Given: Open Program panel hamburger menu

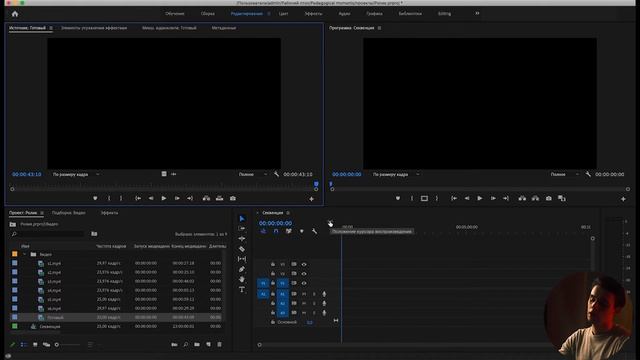Looking at the screenshot, I should coord(379,28).
